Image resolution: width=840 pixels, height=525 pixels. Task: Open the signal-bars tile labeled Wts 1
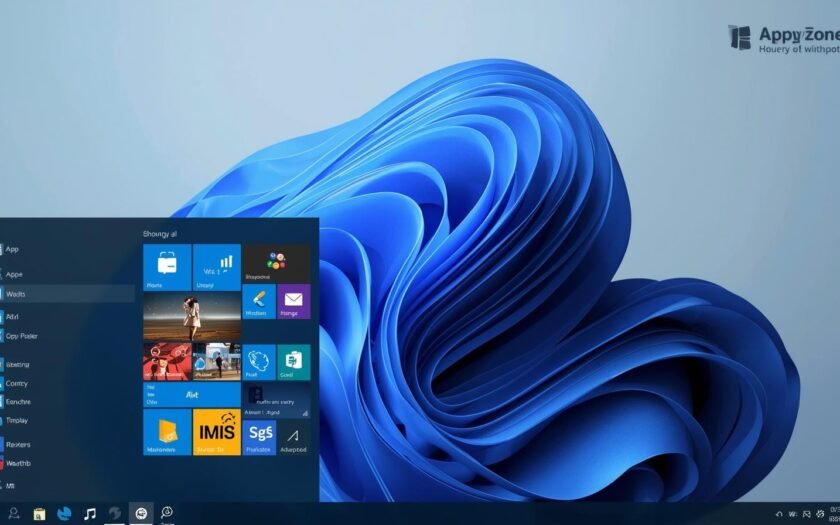click(x=216, y=267)
